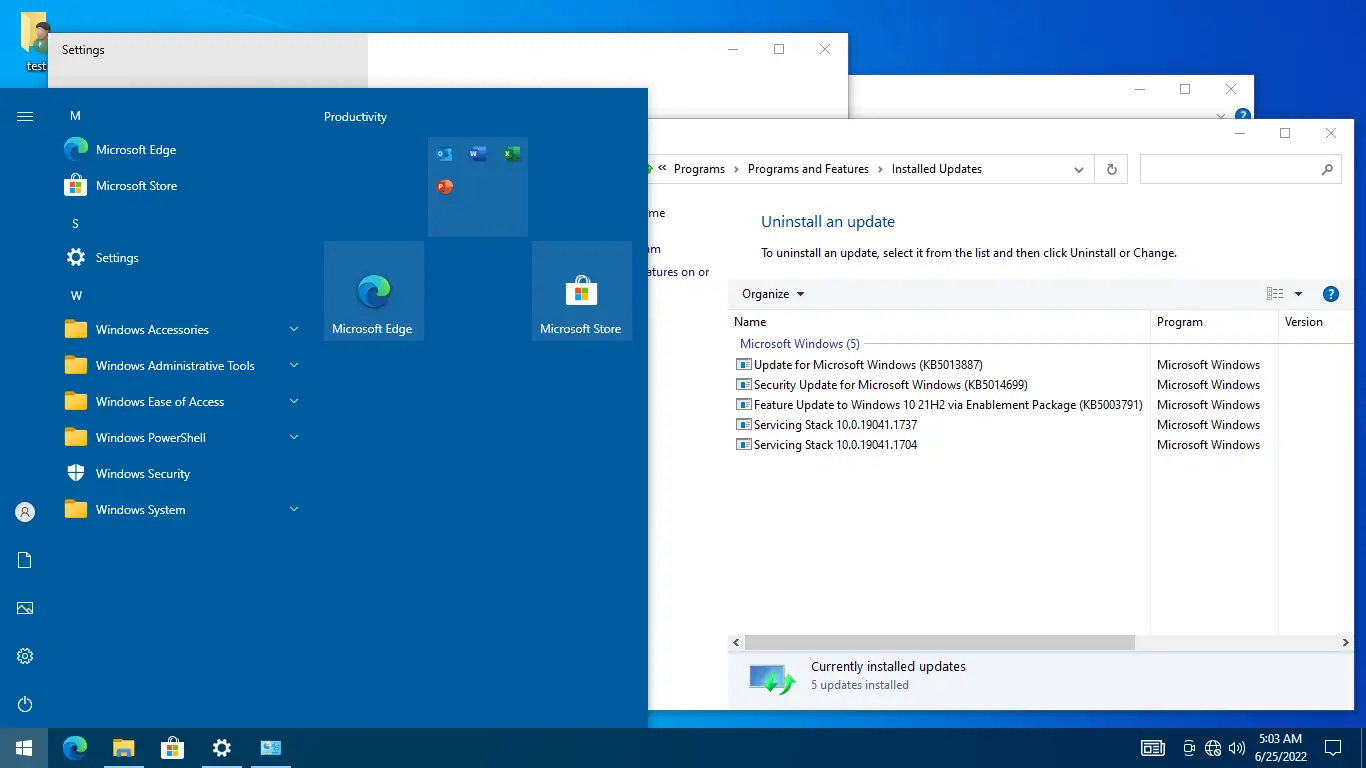The height and width of the screenshot is (768, 1366).
Task: Click the letter M app list header
Action: (75, 116)
